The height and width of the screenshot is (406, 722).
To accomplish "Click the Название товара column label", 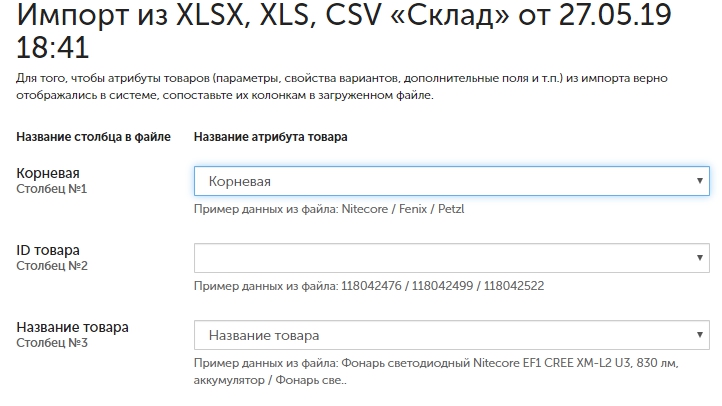I will [72, 327].
